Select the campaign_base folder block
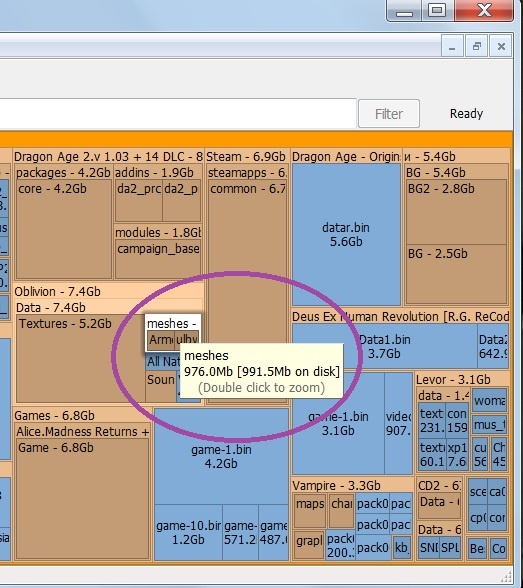523x588 pixels. (158, 260)
